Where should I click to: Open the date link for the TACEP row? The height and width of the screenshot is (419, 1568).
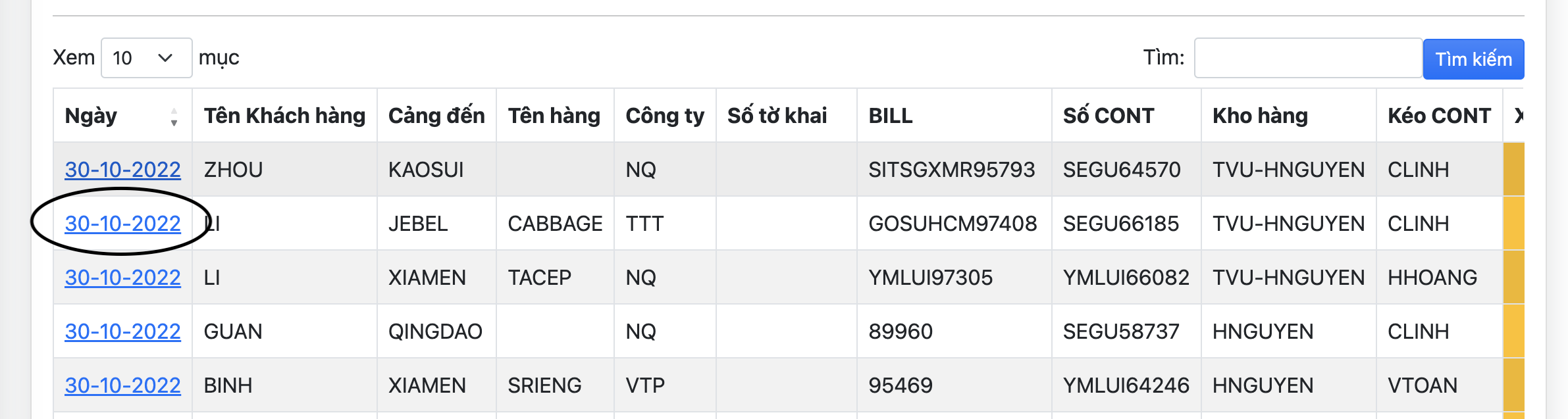pyautogui.click(x=122, y=278)
